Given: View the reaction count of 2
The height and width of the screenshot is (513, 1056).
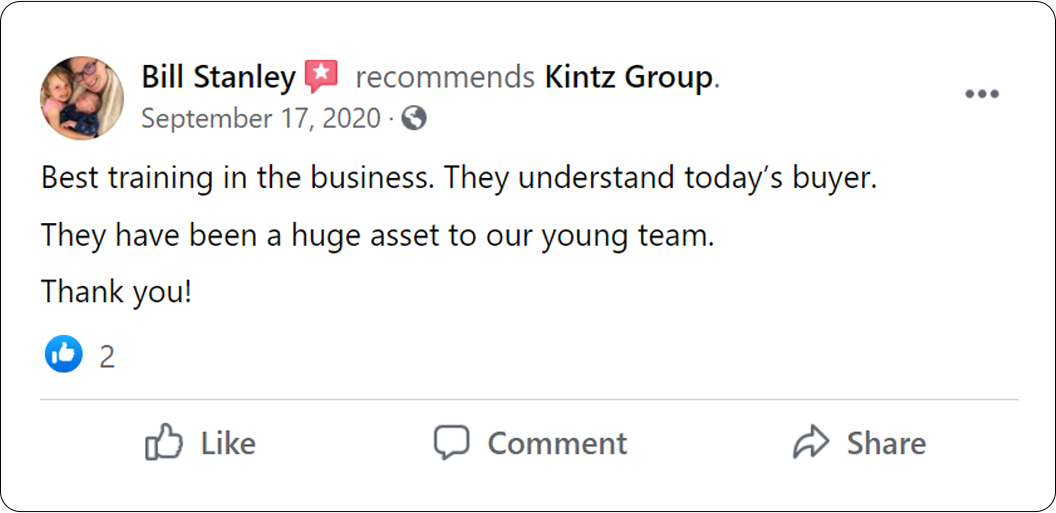Looking at the screenshot, I should [107, 356].
